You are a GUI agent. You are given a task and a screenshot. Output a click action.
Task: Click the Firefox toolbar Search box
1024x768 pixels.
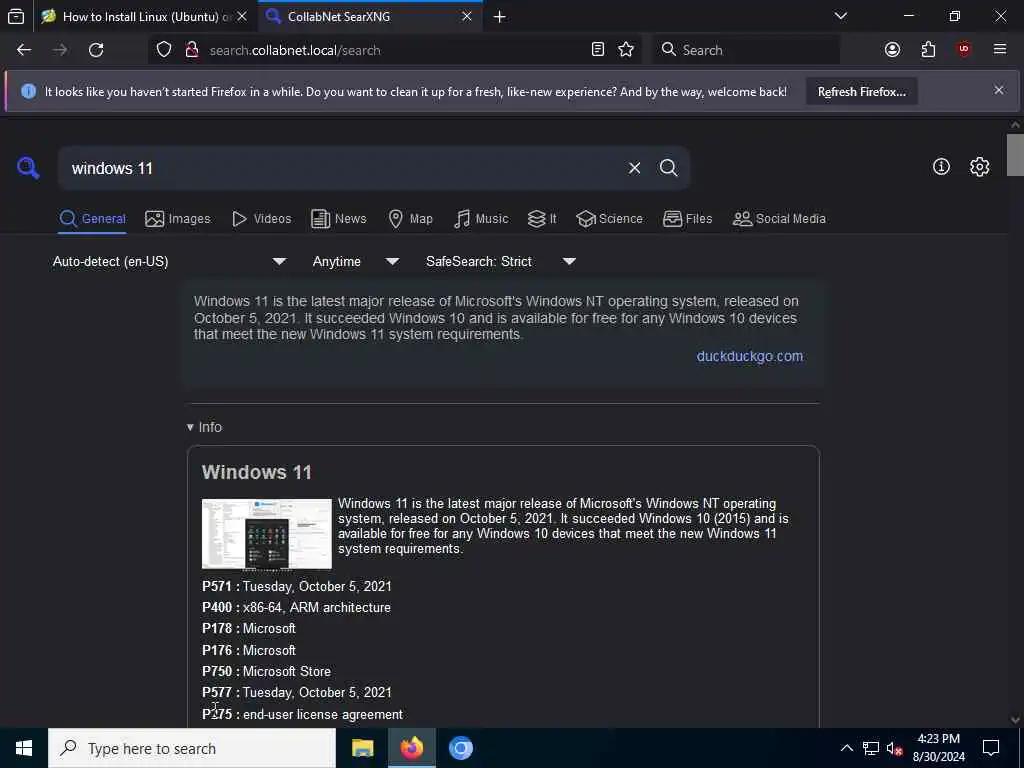click(x=746, y=50)
